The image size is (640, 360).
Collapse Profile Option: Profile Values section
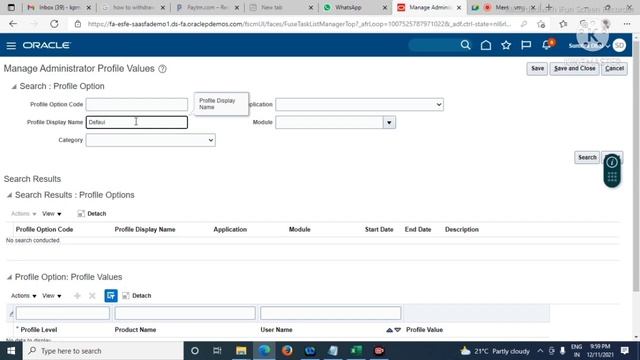tap(9, 277)
